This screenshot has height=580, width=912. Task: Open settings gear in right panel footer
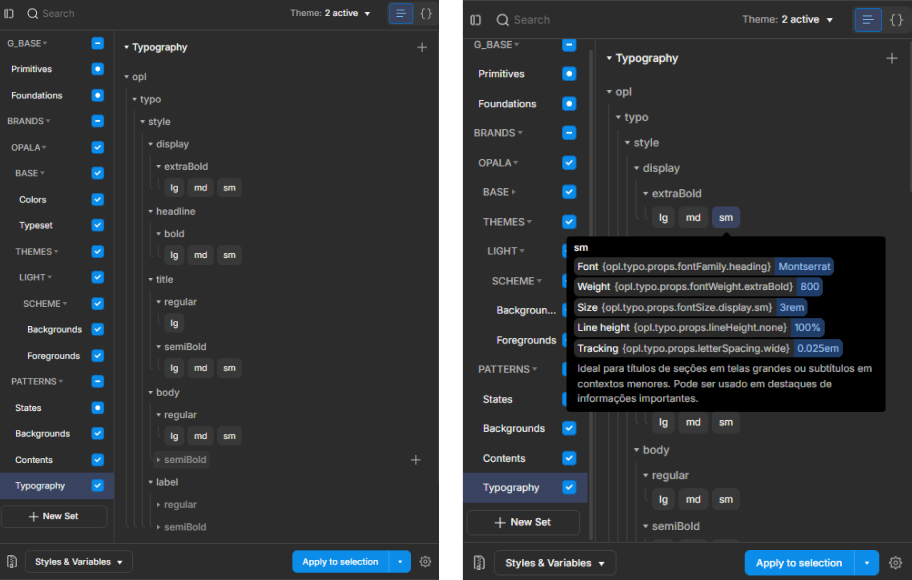point(895,563)
